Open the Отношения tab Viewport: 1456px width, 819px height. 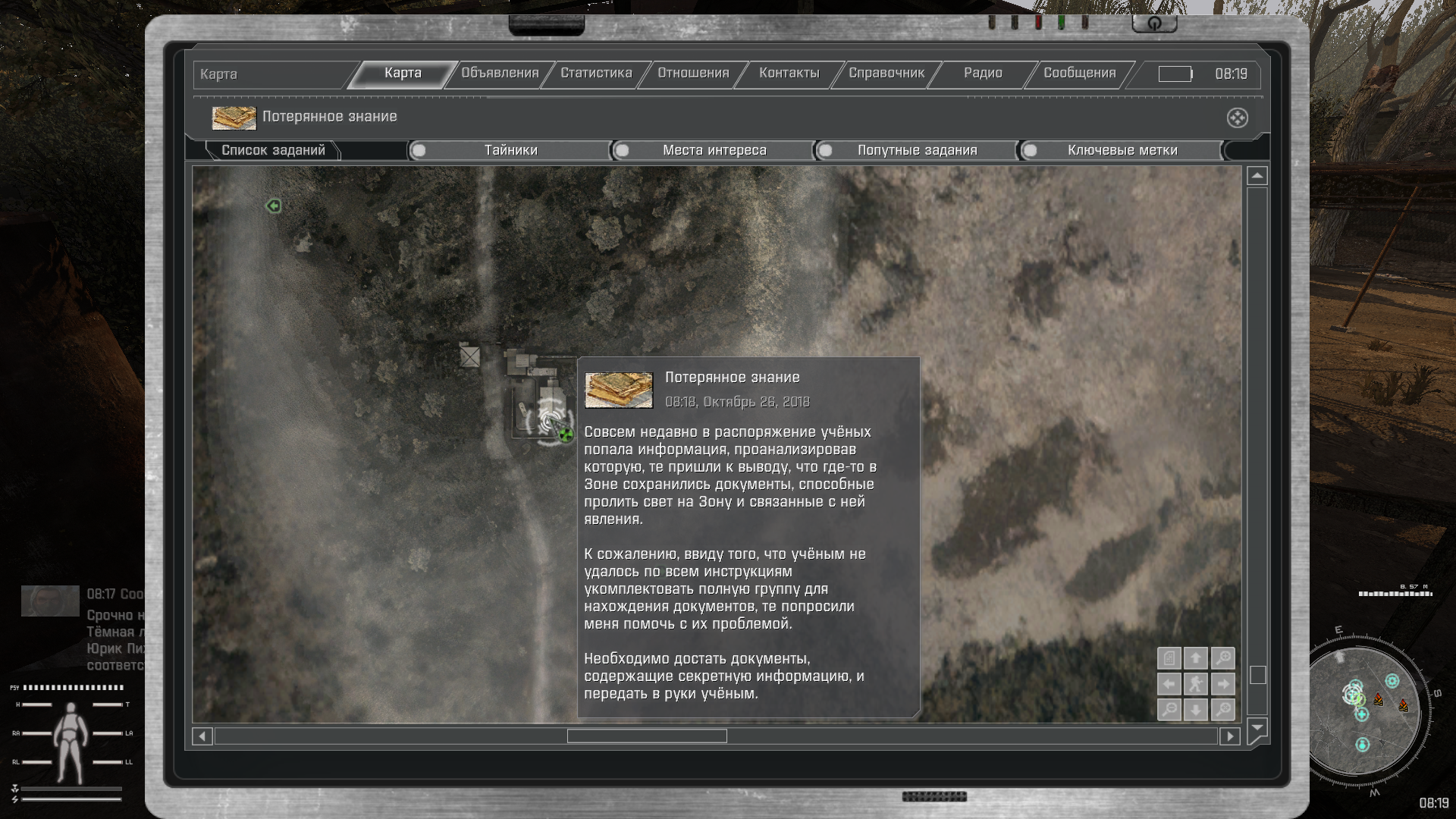pos(693,74)
